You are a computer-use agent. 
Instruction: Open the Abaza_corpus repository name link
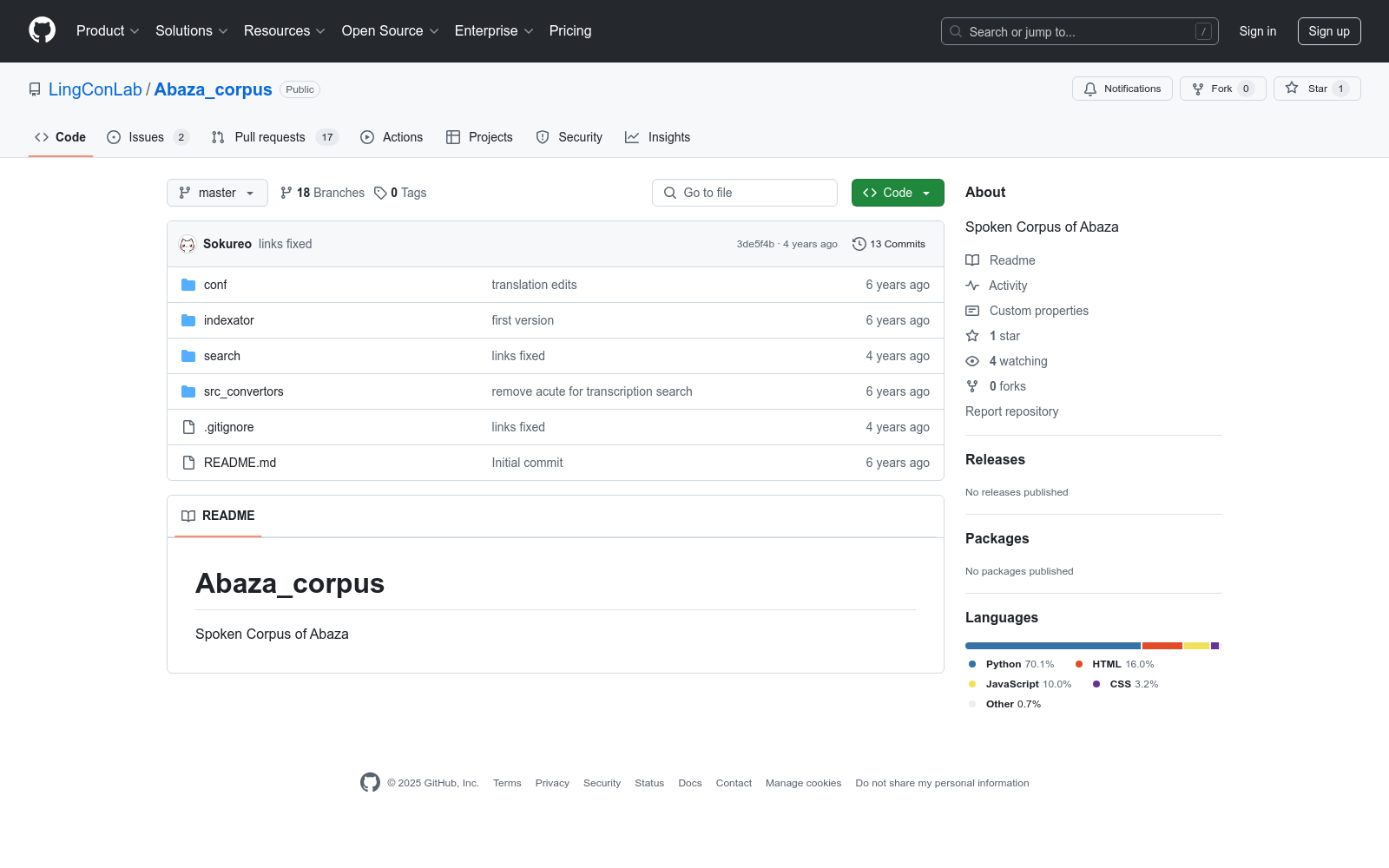tap(213, 89)
